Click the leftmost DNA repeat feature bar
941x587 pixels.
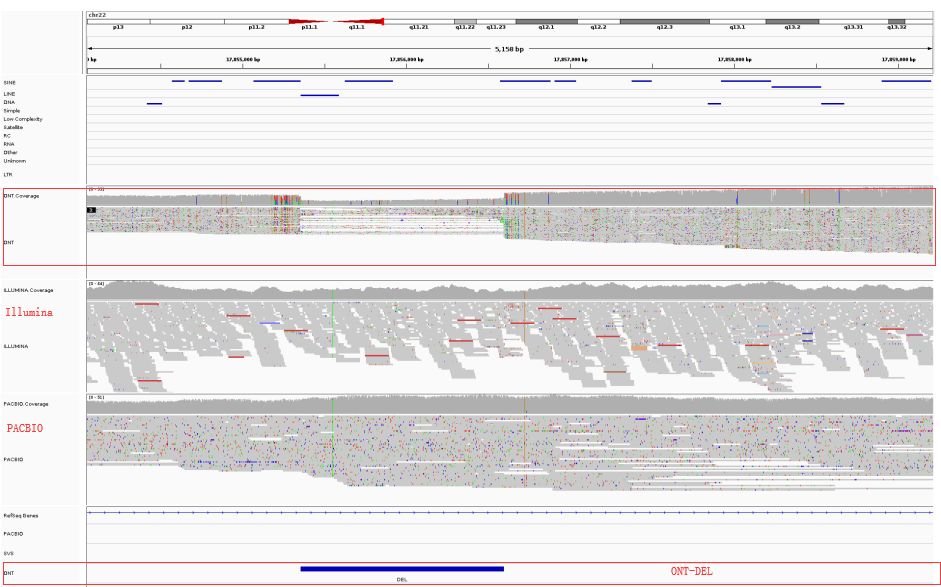coord(154,103)
